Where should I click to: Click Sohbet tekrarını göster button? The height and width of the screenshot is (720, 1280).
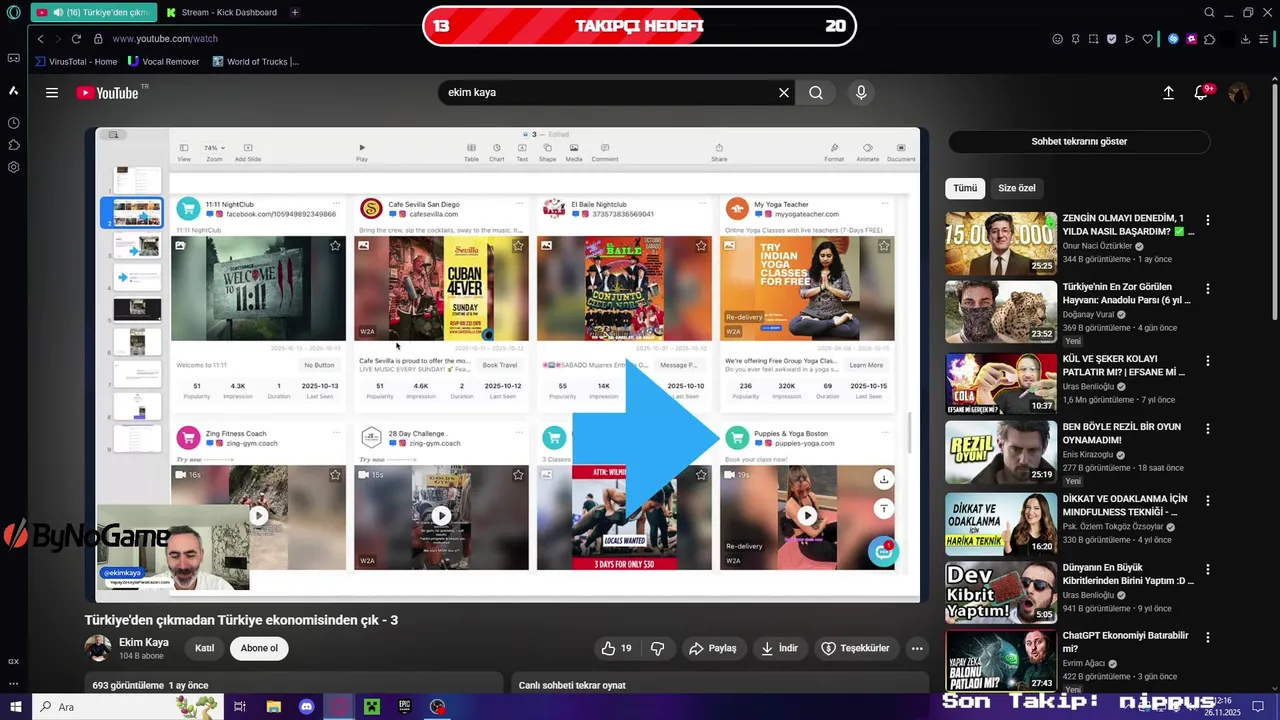pyautogui.click(x=1079, y=141)
